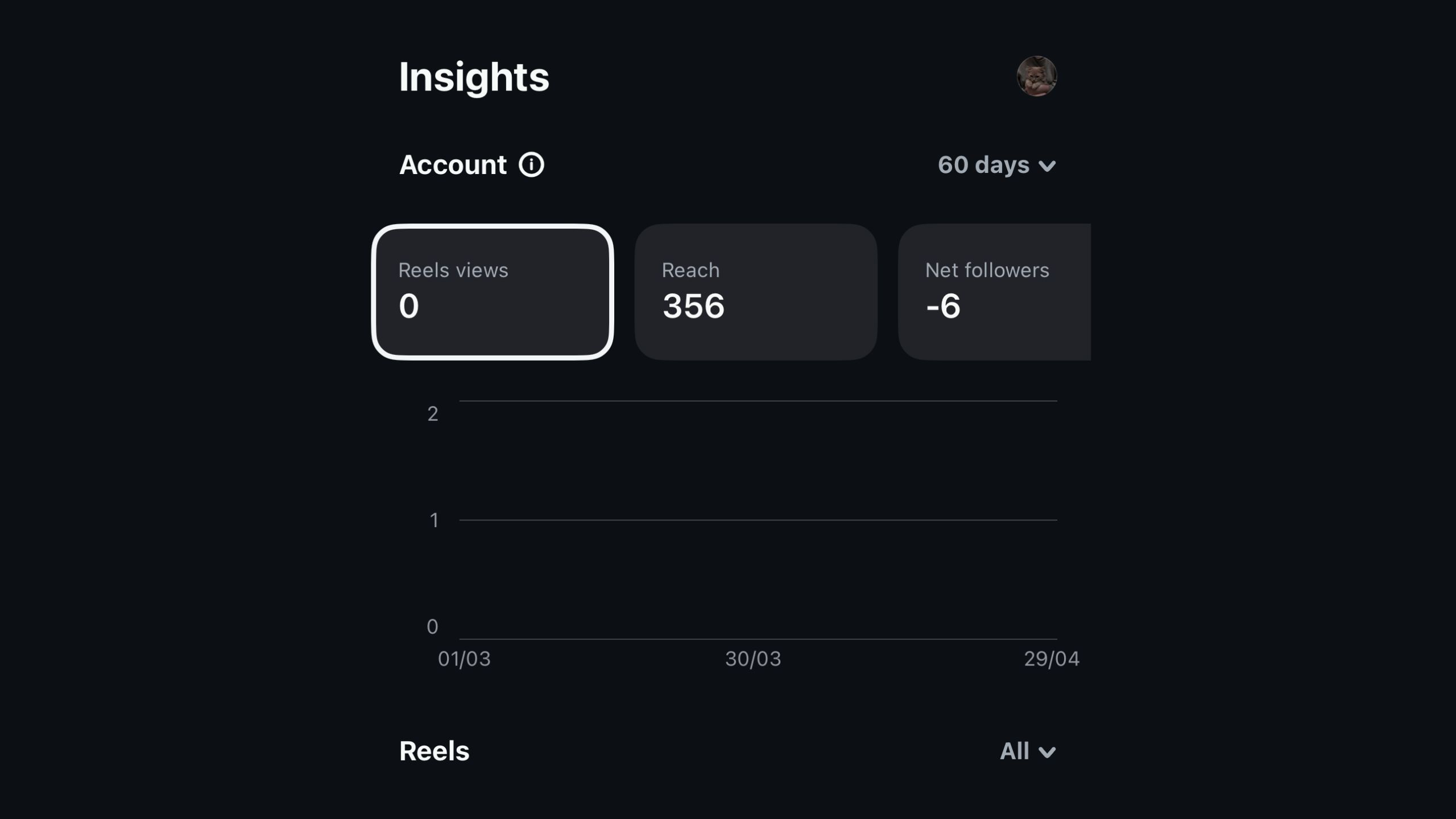Viewport: 1456px width, 819px height.
Task: Click the 01/03 date on chart axis
Action: (464, 659)
